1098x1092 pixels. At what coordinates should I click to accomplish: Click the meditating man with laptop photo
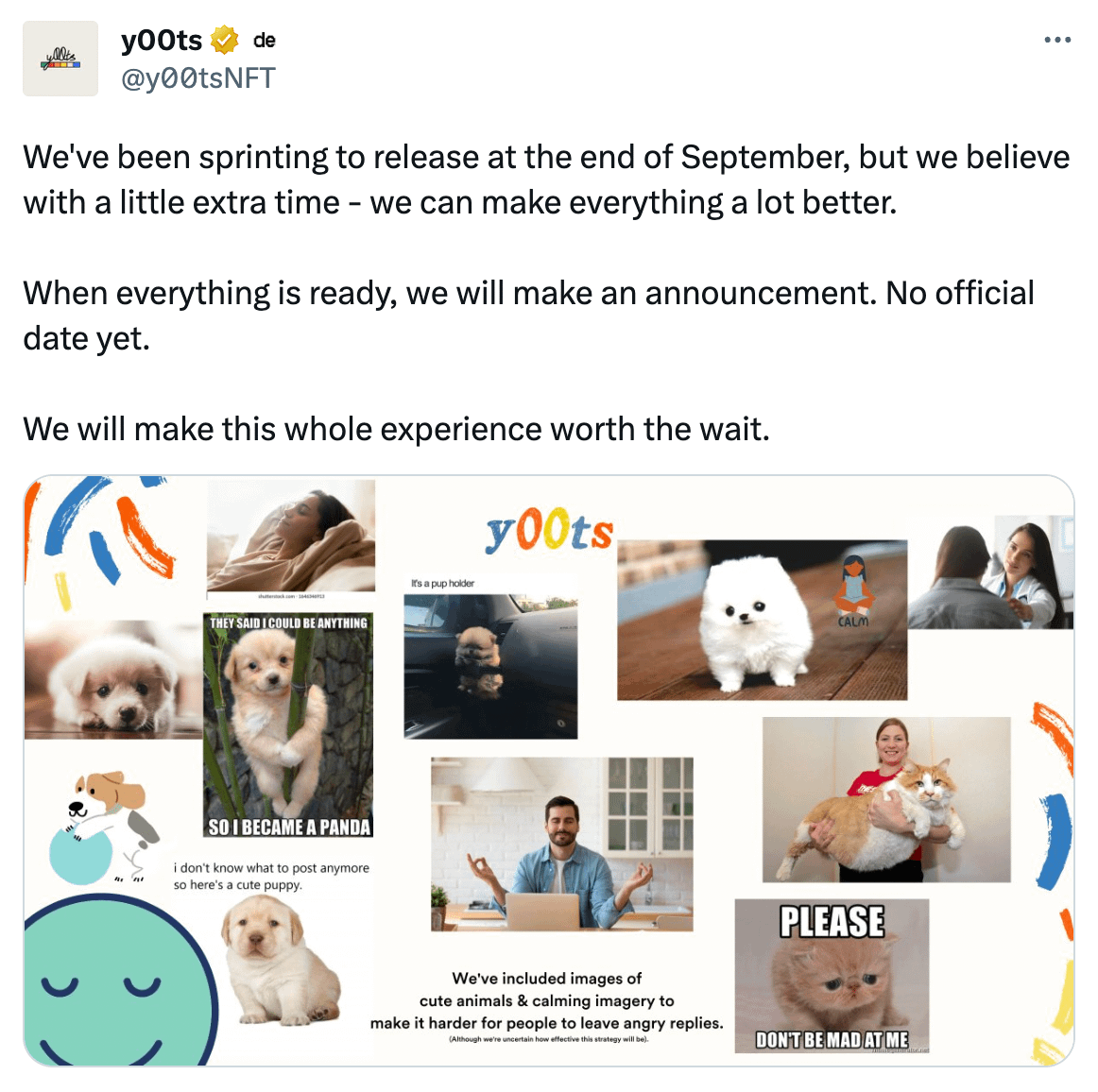point(561,845)
